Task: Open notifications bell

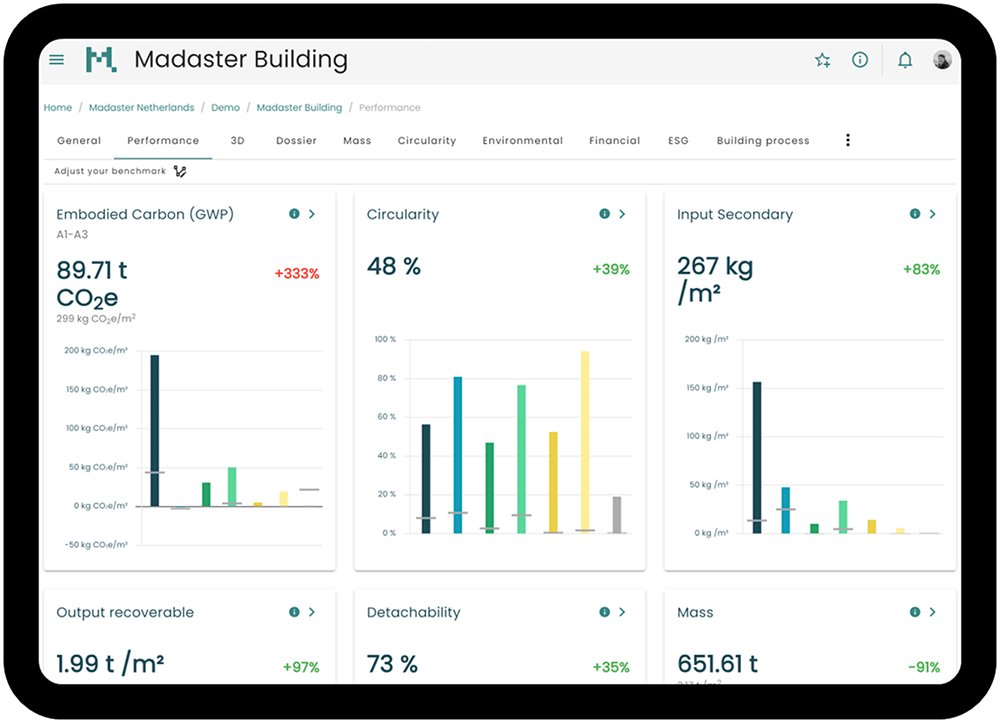Action: click(x=905, y=60)
